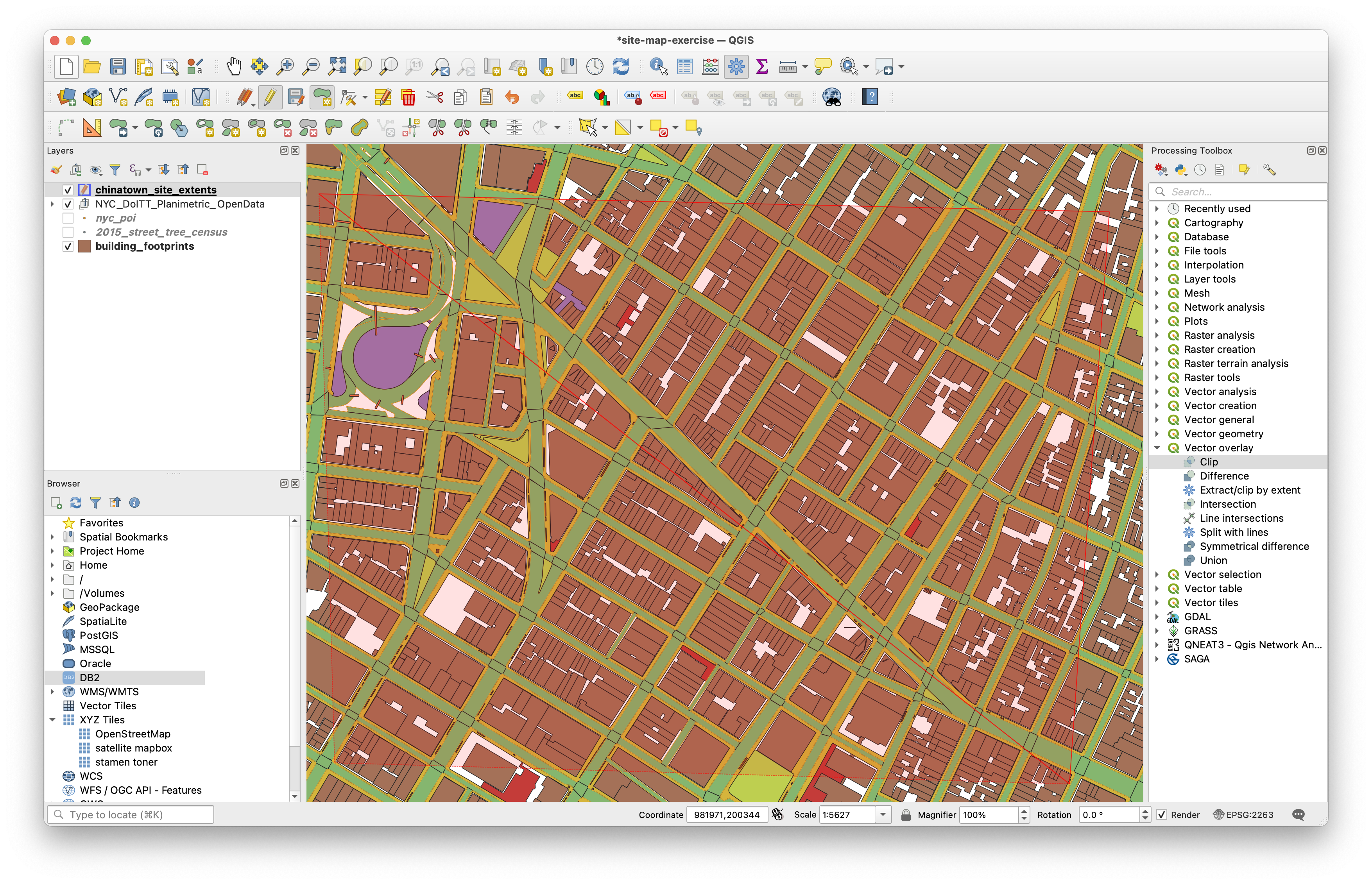This screenshot has width=1372, height=884.
Task: Open the Scale dropdown in status bar
Action: pos(883,814)
